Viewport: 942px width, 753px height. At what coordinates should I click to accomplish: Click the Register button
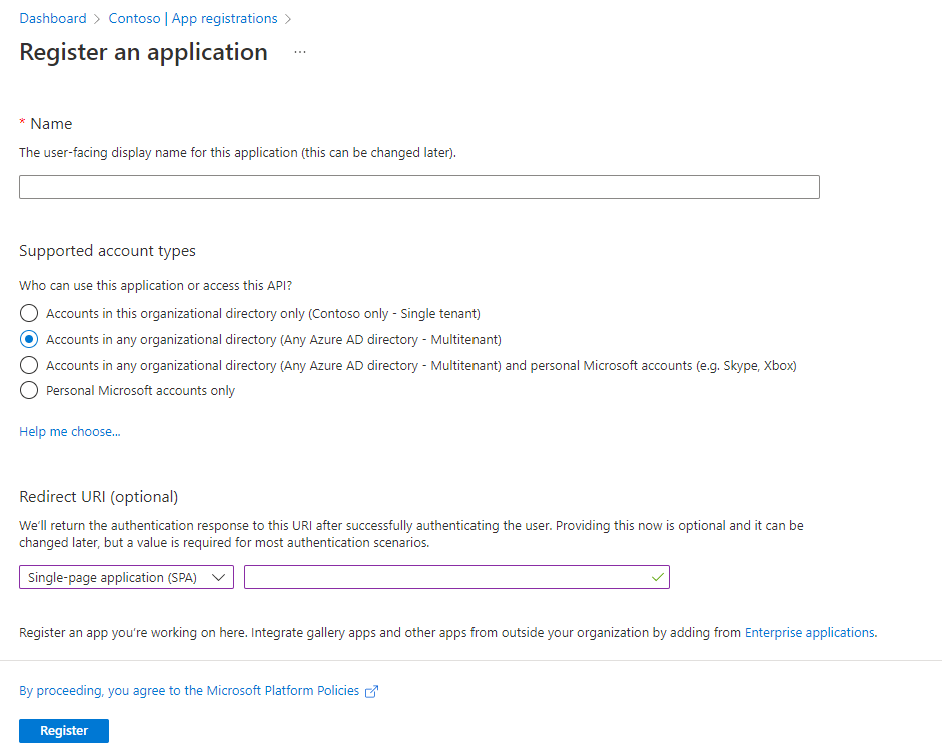pos(63,730)
